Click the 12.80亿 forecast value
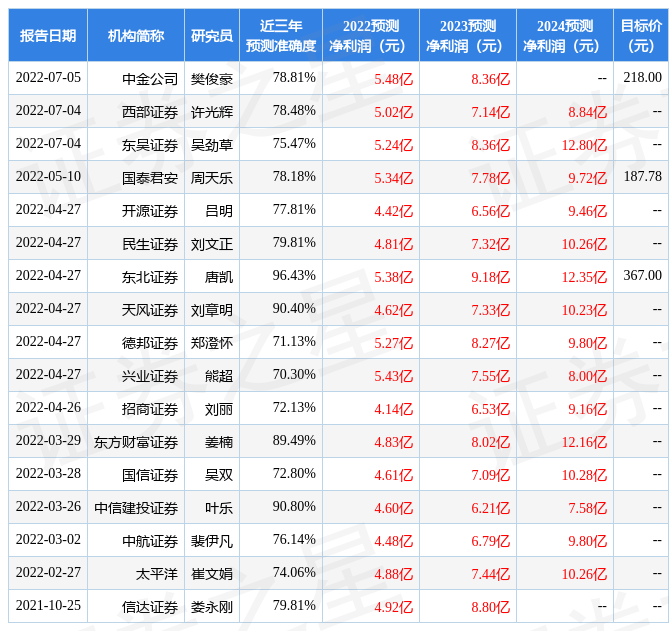 click(x=584, y=145)
